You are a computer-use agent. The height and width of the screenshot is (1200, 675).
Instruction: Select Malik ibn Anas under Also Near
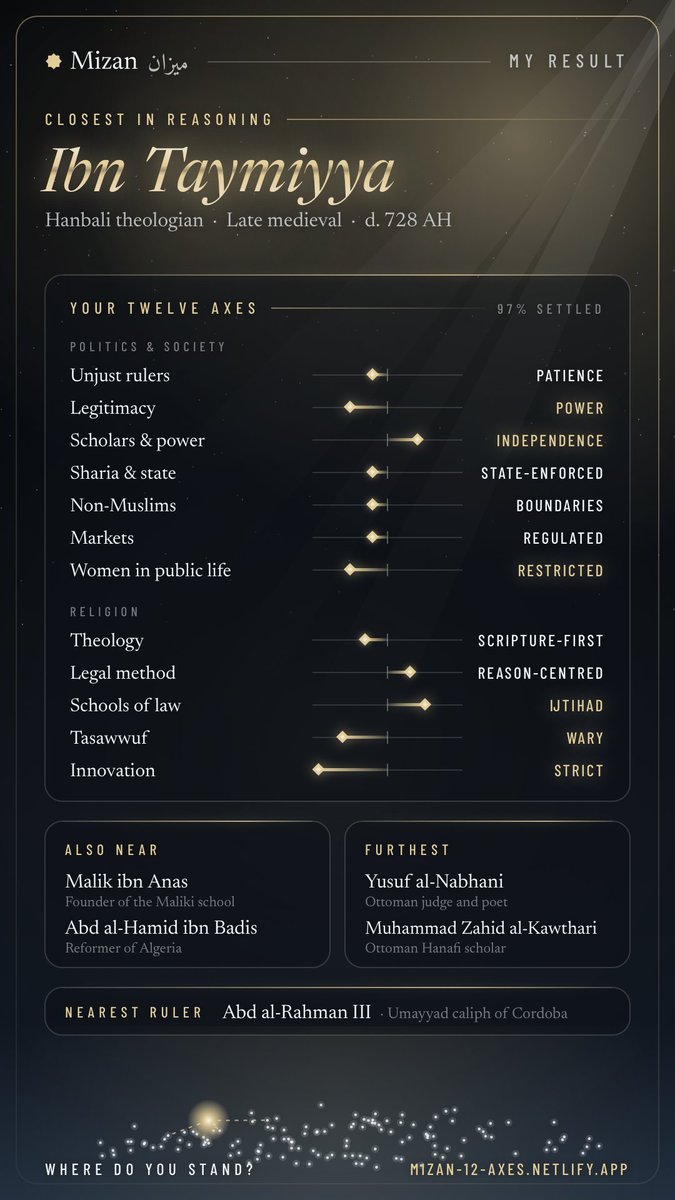126,881
